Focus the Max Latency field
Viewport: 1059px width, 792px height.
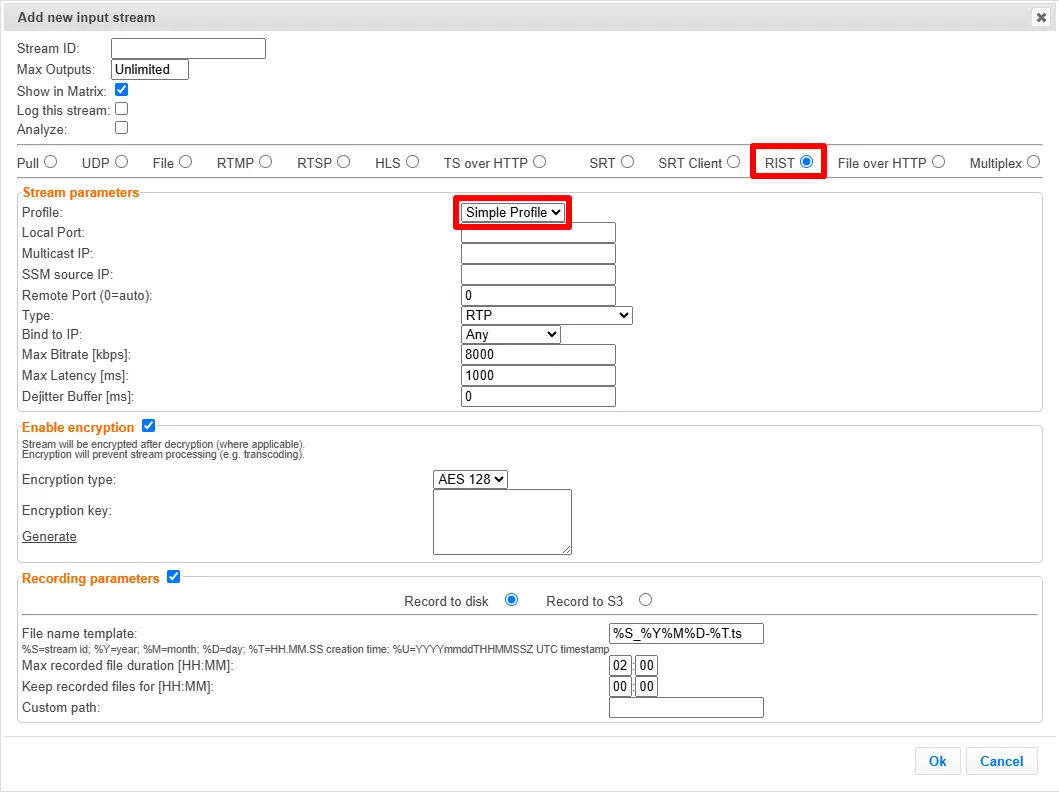click(538, 375)
